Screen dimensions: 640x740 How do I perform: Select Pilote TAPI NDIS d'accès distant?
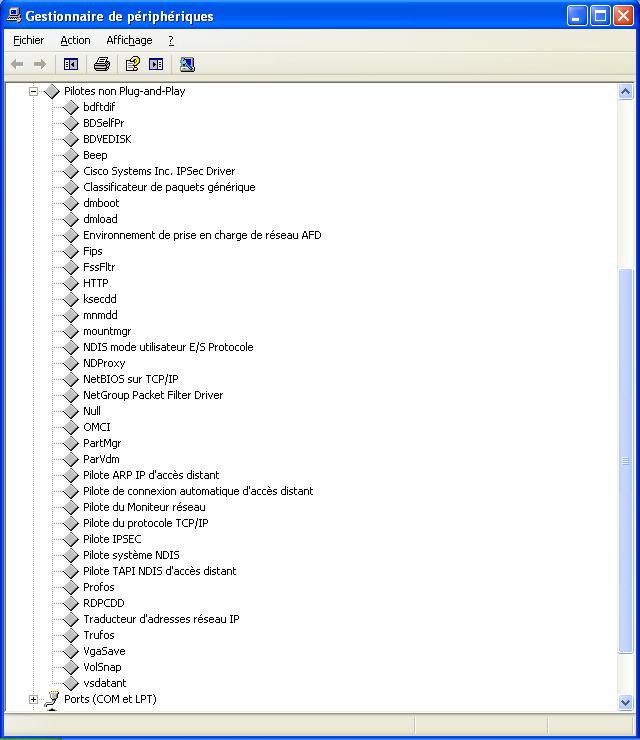(x=160, y=572)
